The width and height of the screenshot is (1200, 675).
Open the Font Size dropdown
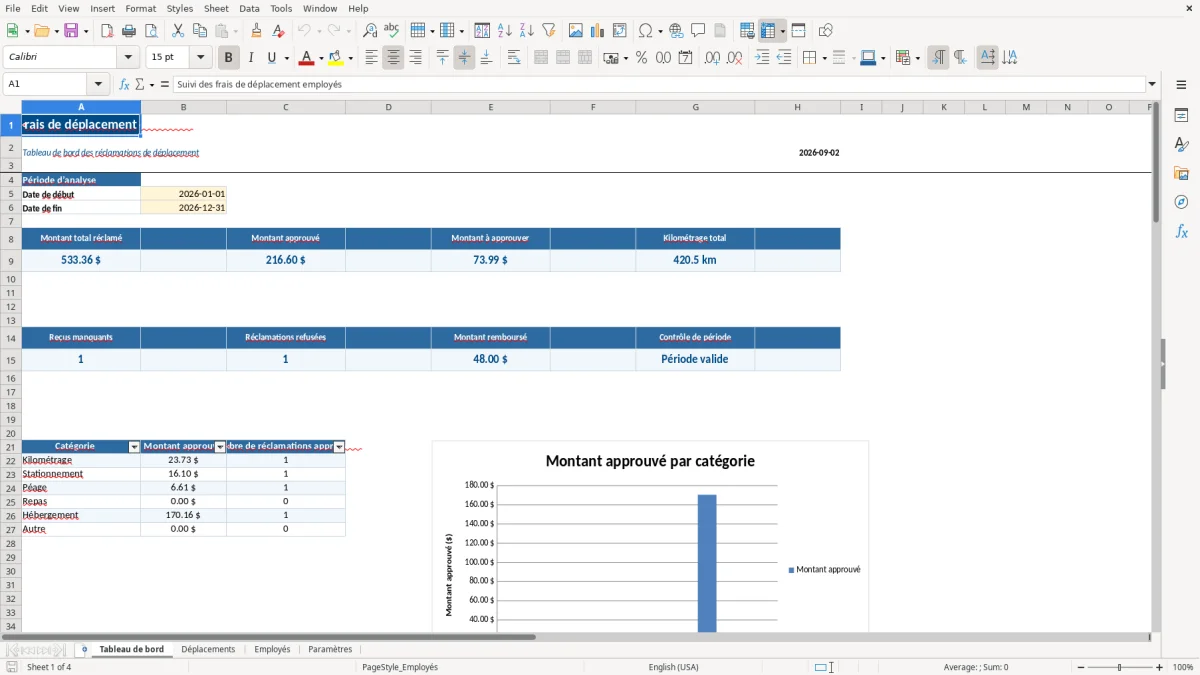pos(201,58)
